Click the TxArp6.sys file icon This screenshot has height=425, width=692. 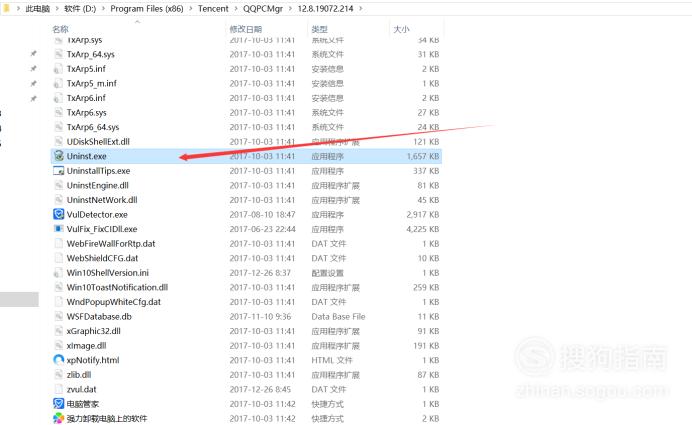pos(58,113)
